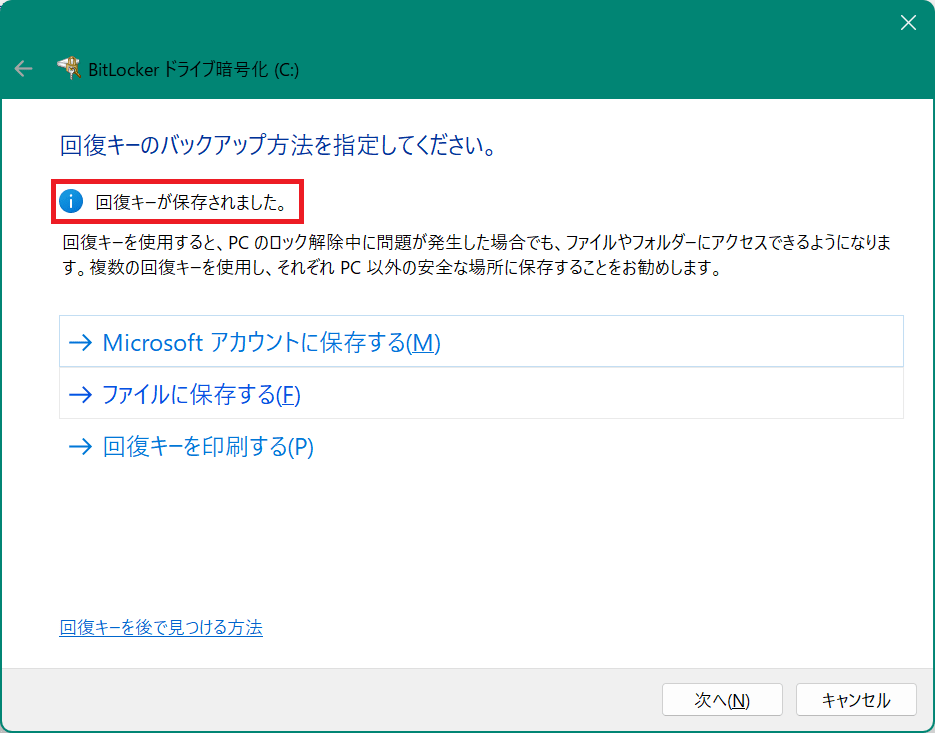The image size is (935, 733).
Task: Select the ファイルに保存する(F) option
Action: (x=201, y=395)
